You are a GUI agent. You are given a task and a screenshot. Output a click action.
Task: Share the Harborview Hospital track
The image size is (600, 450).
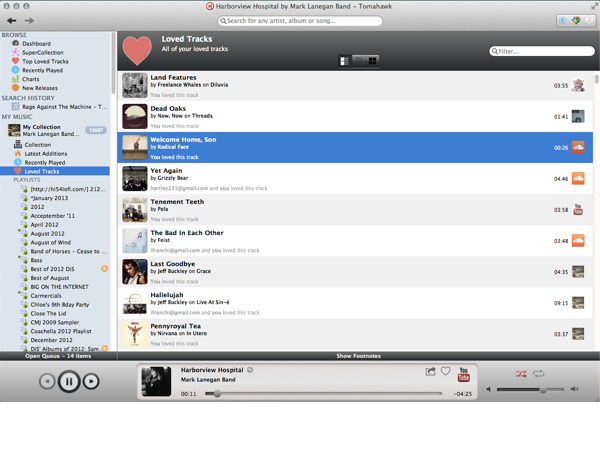pyautogui.click(x=430, y=371)
